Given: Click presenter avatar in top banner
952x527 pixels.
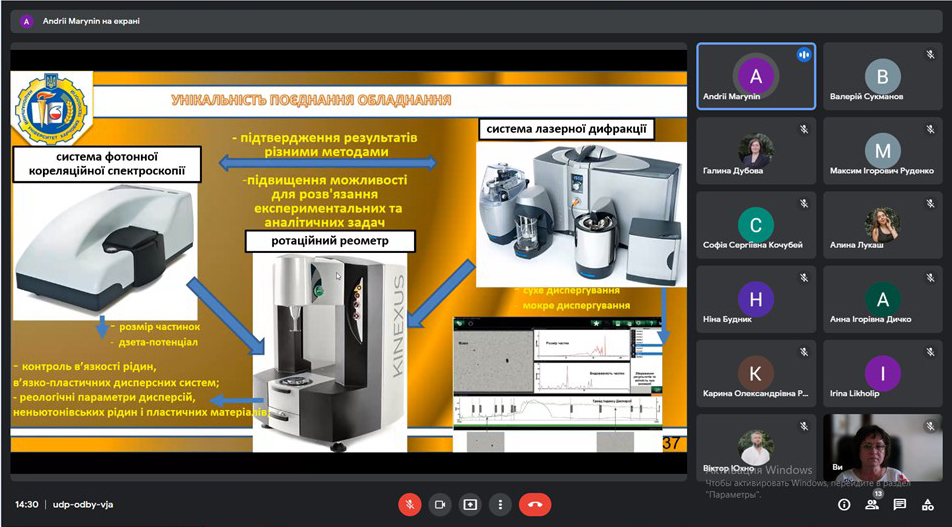Looking at the screenshot, I should [x=26, y=21].
